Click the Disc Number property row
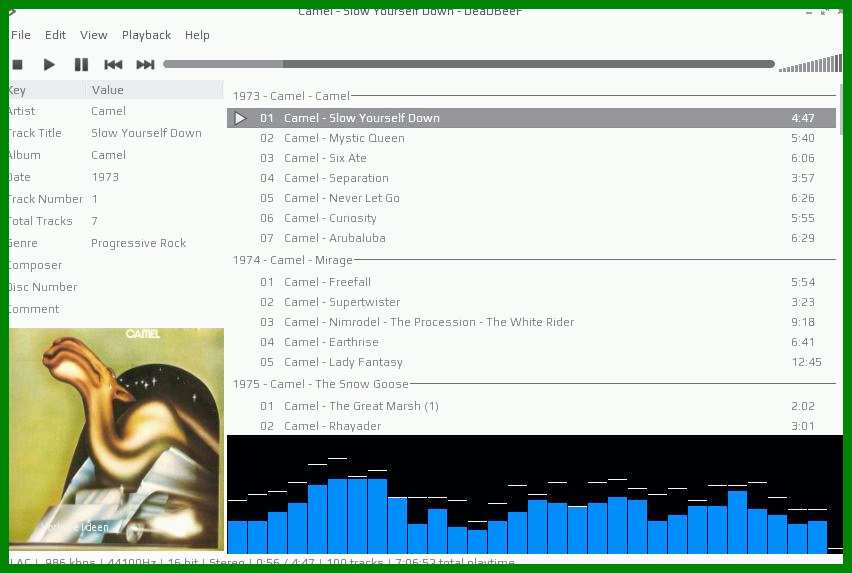This screenshot has height=573, width=852. click(116, 287)
